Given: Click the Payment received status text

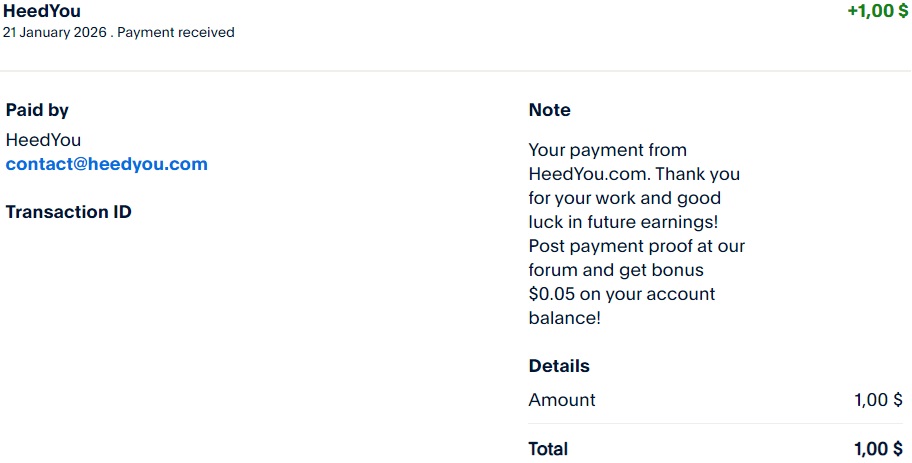Looking at the screenshot, I should [x=175, y=32].
